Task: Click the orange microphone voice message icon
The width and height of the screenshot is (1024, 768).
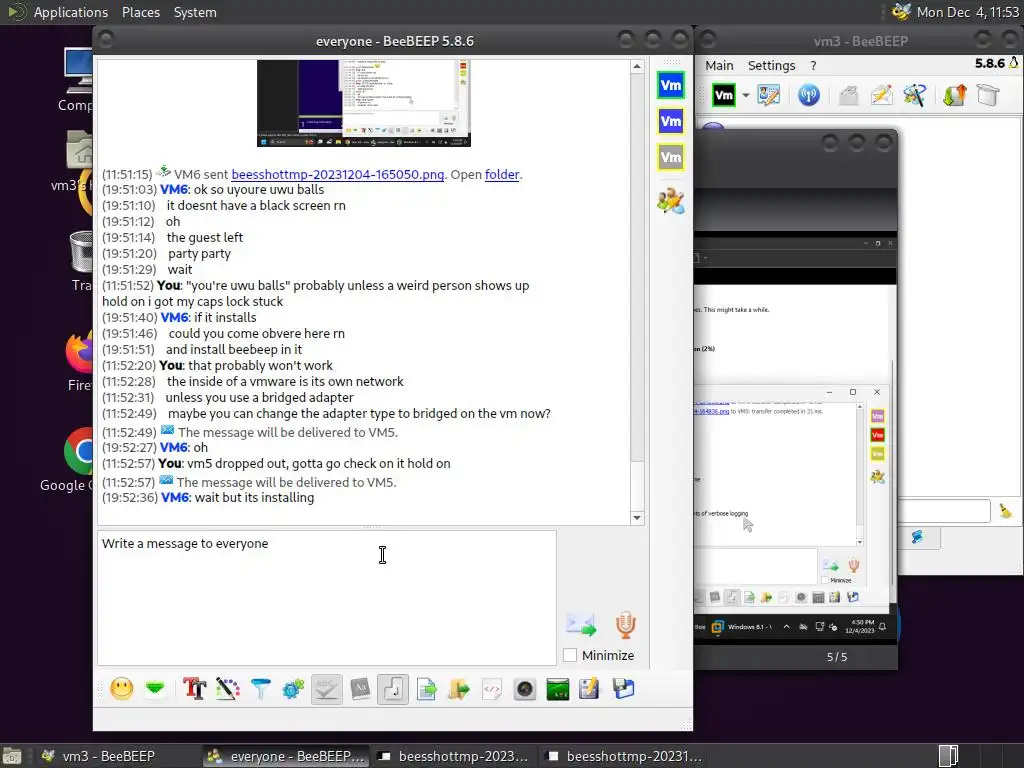Action: point(626,624)
